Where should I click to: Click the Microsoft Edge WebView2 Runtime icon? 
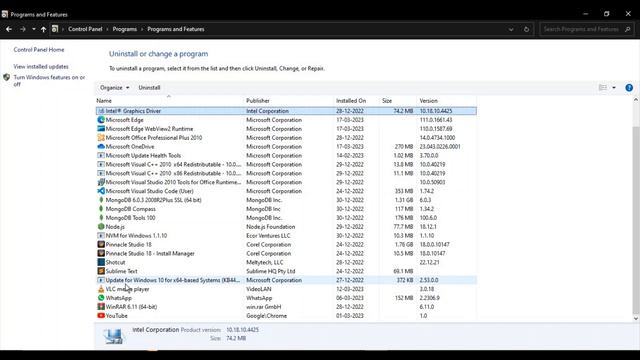click(x=101, y=129)
